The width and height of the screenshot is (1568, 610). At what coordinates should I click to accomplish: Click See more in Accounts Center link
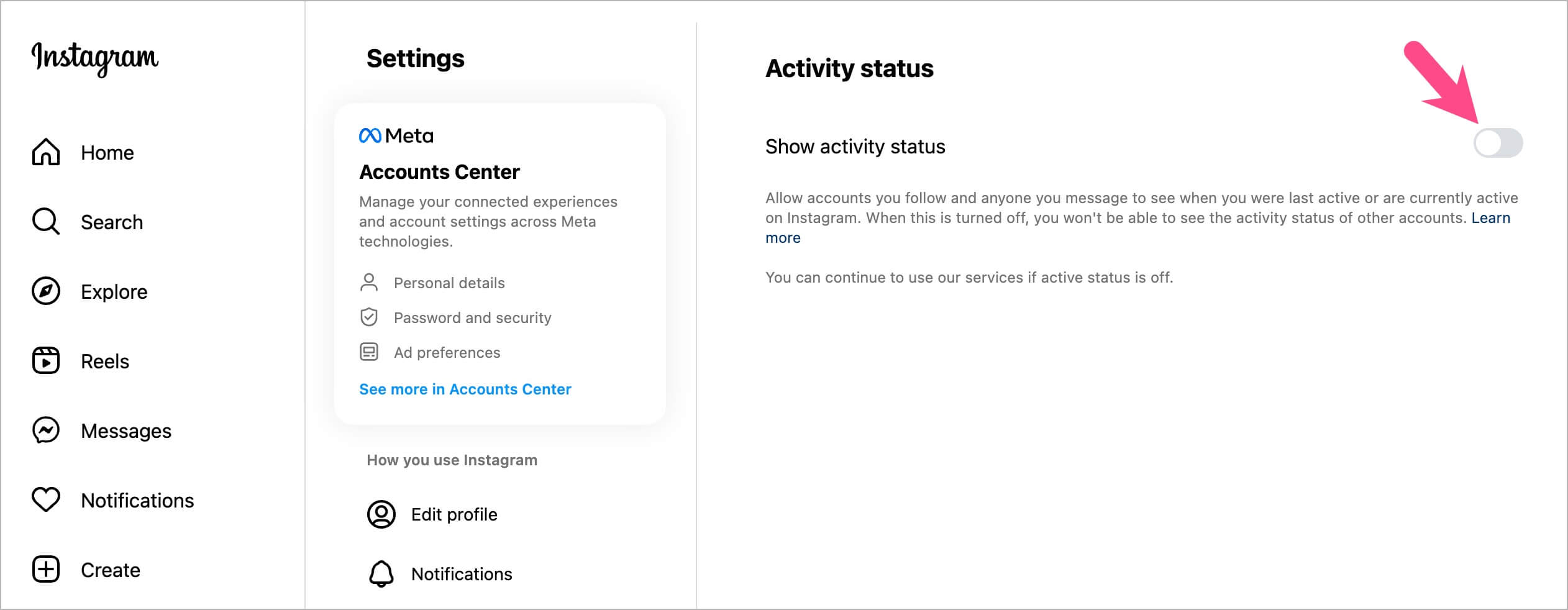tap(465, 389)
